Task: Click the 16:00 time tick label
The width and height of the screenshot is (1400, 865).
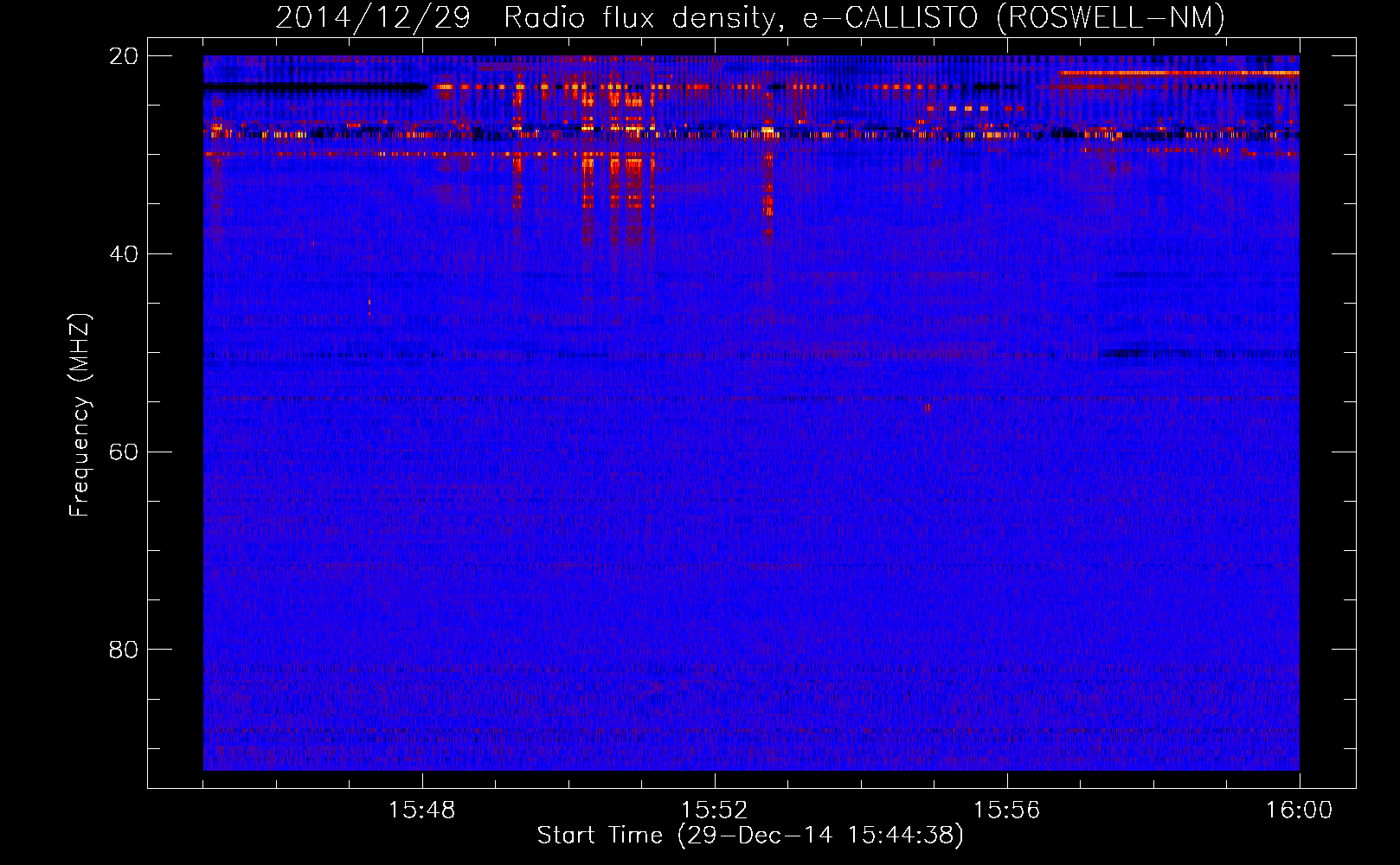Action: tap(1299, 811)
